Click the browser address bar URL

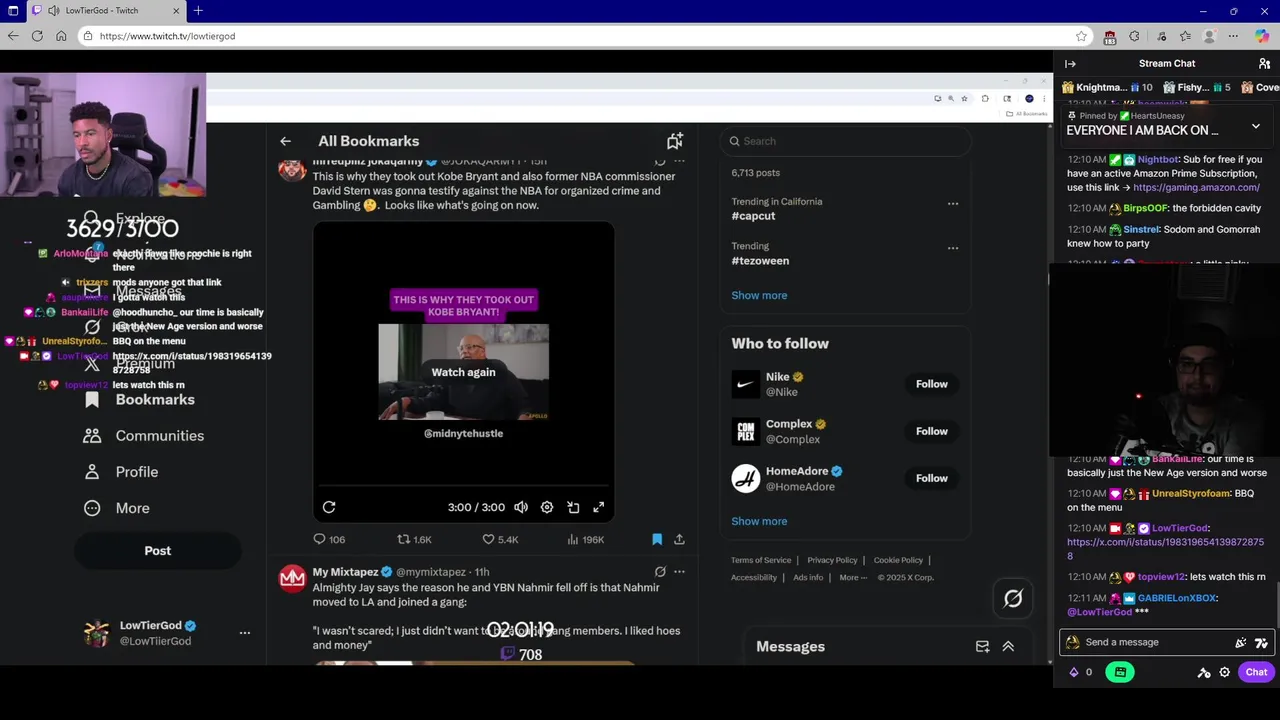(x=167, y=36)
